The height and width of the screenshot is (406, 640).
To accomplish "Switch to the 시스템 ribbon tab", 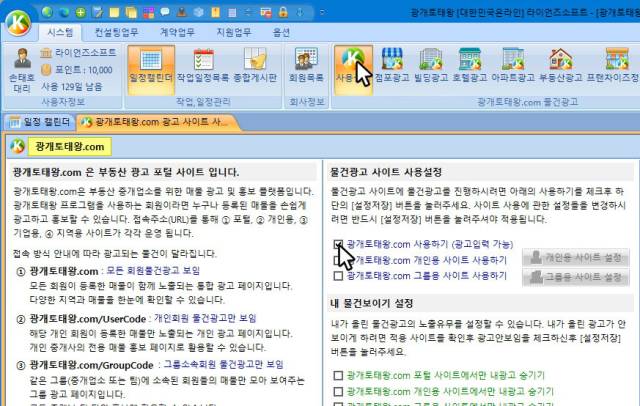I will 60,32.
